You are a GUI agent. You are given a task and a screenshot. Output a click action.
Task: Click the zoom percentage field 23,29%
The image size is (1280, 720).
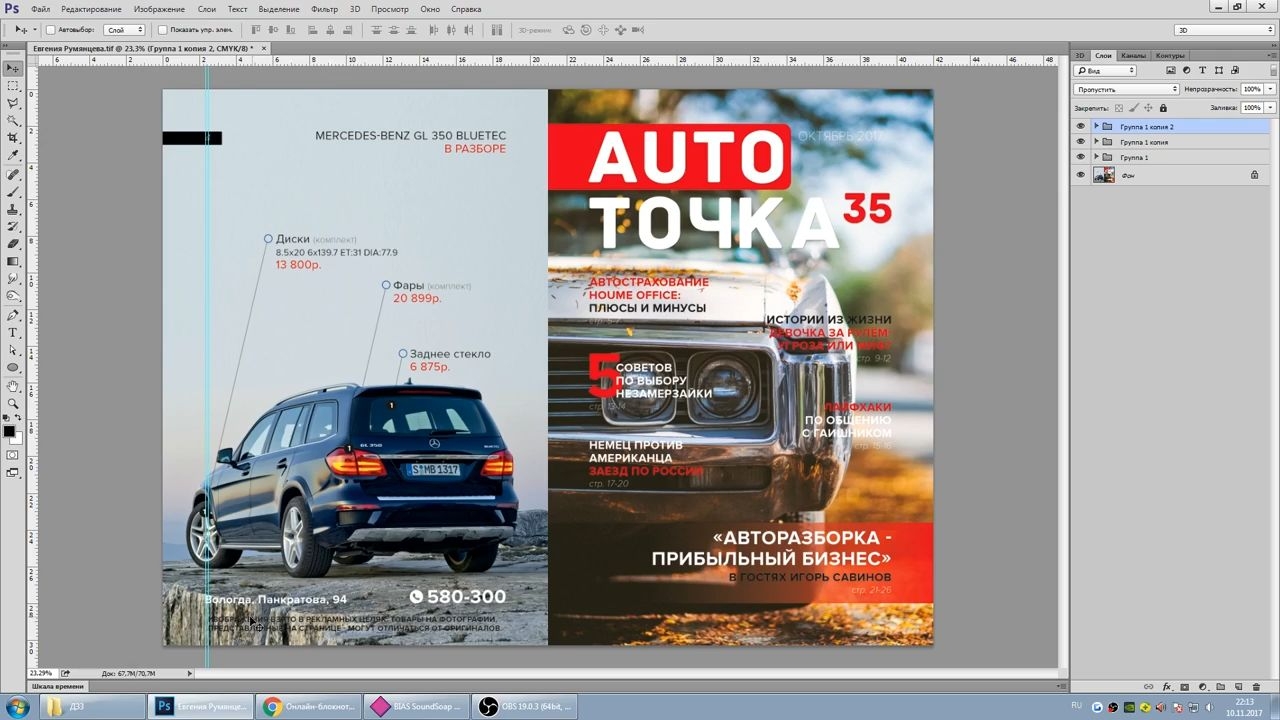pyautogui.click(x=42, y=673)
